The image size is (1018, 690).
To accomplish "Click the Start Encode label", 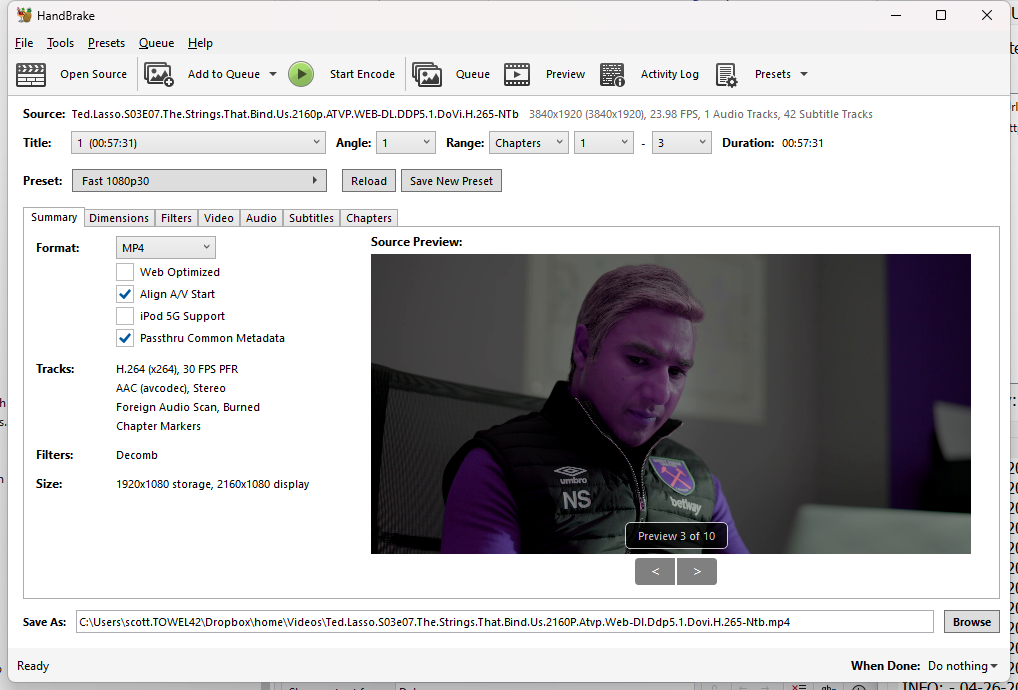I will click(x=362, y=74).
